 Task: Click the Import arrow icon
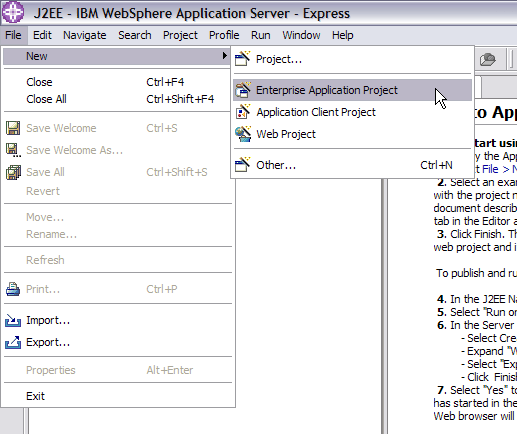(x=13, y=320)
